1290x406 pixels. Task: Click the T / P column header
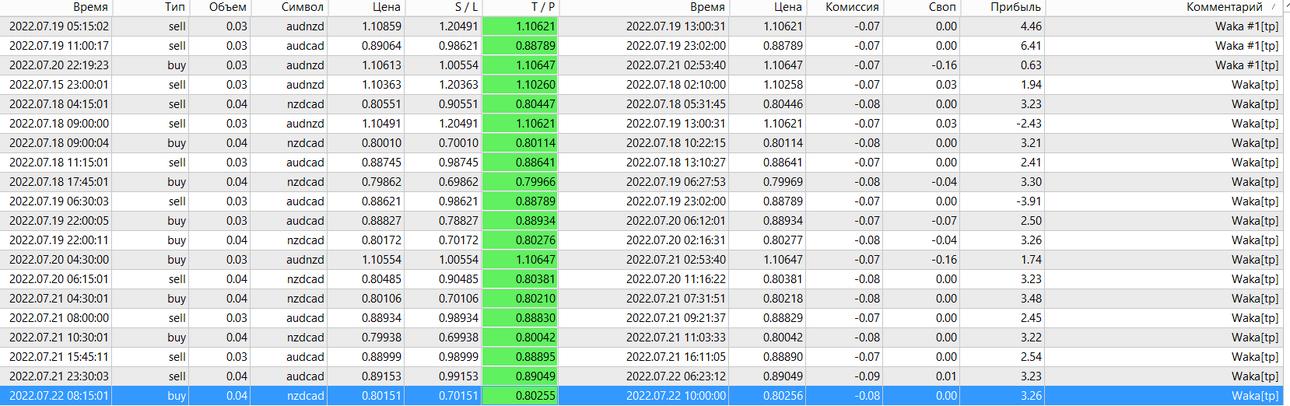click(542, 7)
